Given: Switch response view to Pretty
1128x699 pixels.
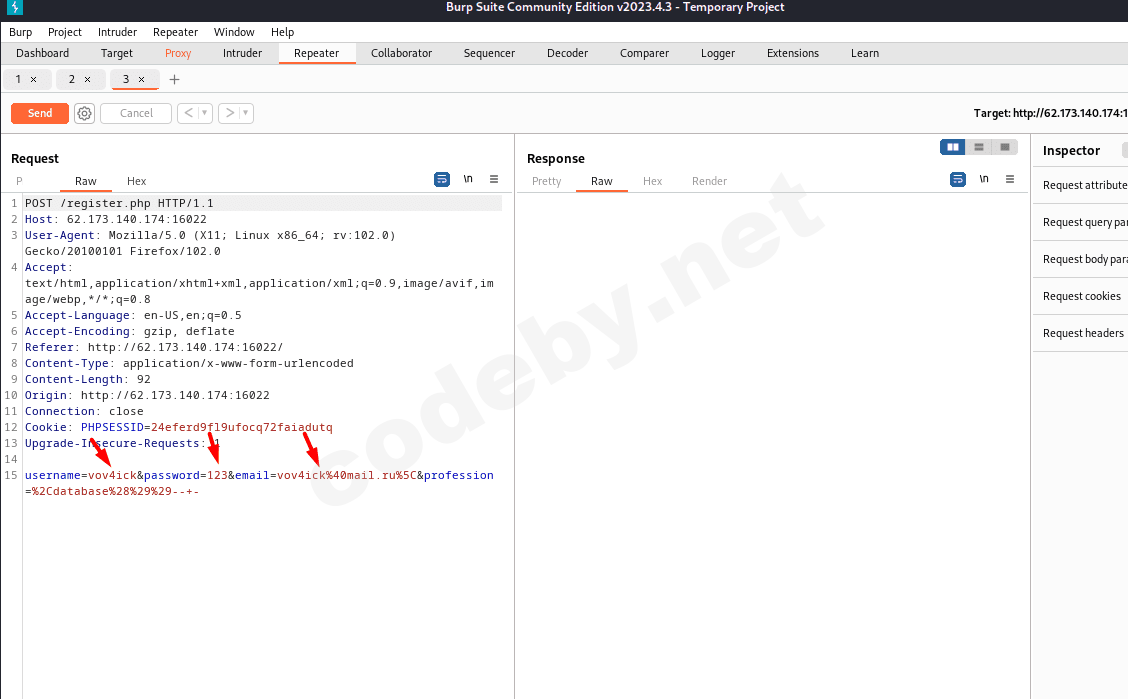Looking at the screenshot, I should tap(546, 181).
